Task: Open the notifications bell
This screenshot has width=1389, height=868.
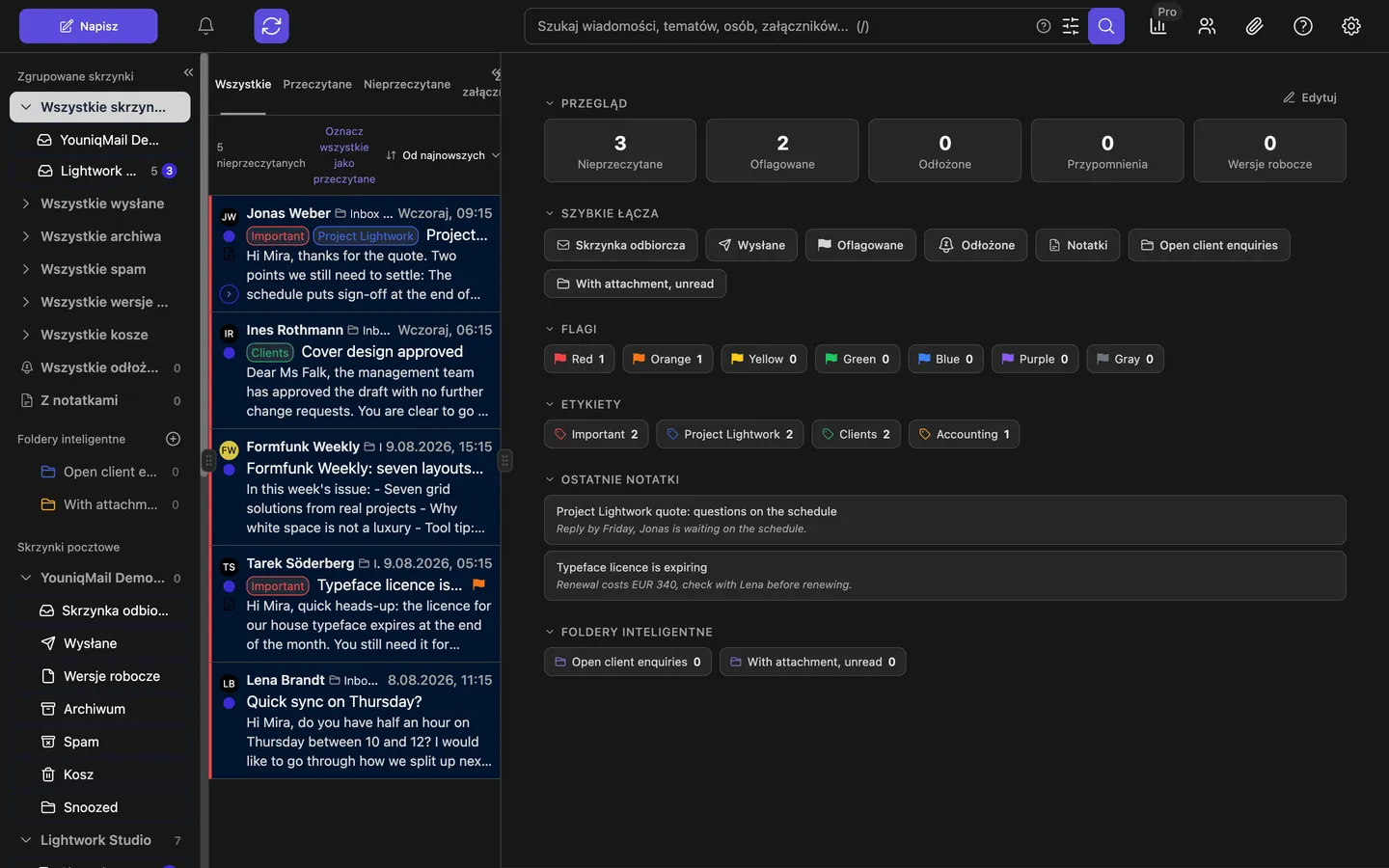Action: coord(205,26)
